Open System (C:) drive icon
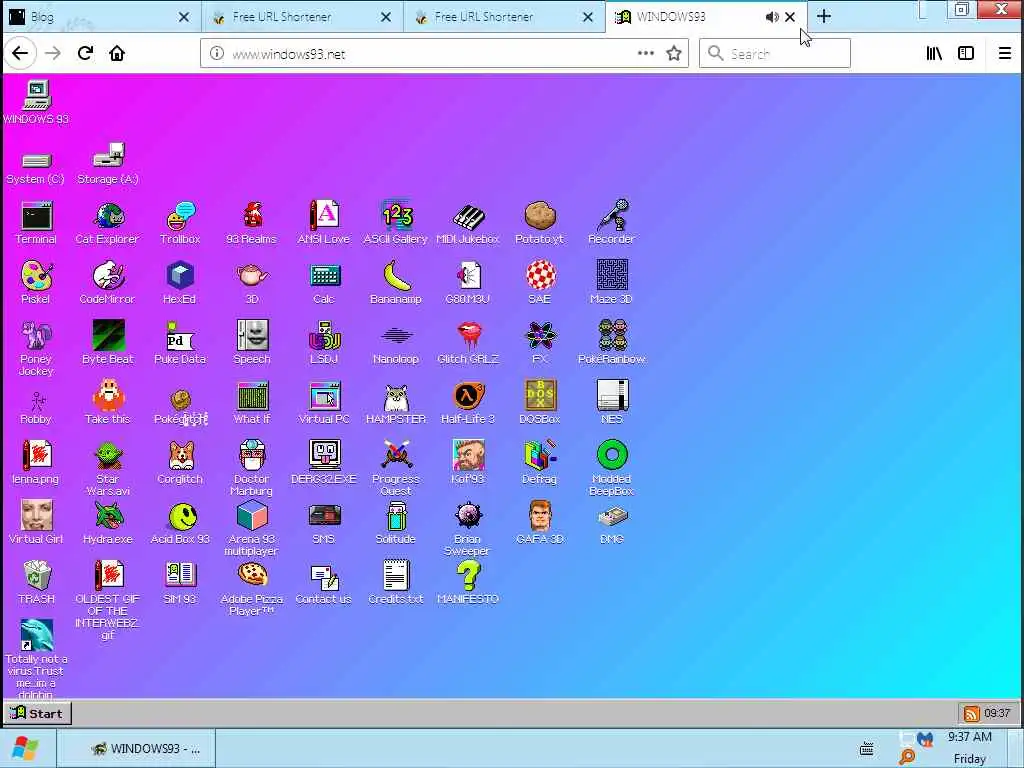This screenshot has width=1024, height=768. click(x=36, y=167)
